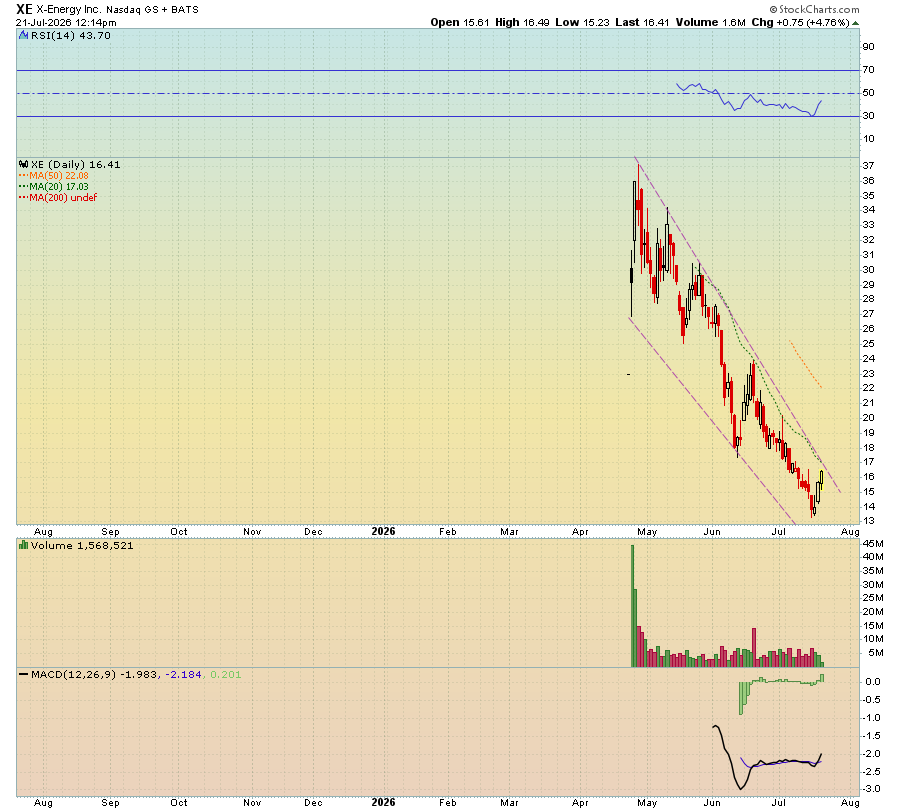
Task: Click the Nasdaq GS + BATS exchange label
Action: click(152, 10)
